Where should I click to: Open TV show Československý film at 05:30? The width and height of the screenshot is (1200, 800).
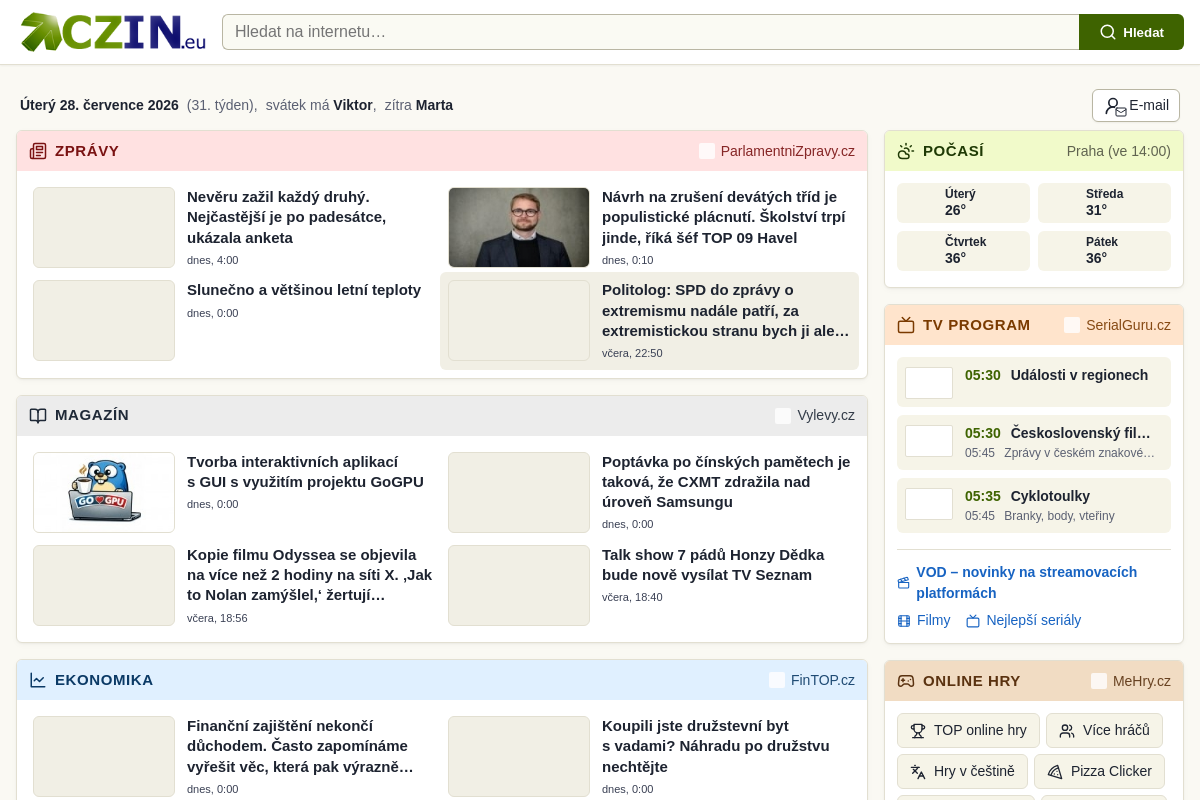1034,442
